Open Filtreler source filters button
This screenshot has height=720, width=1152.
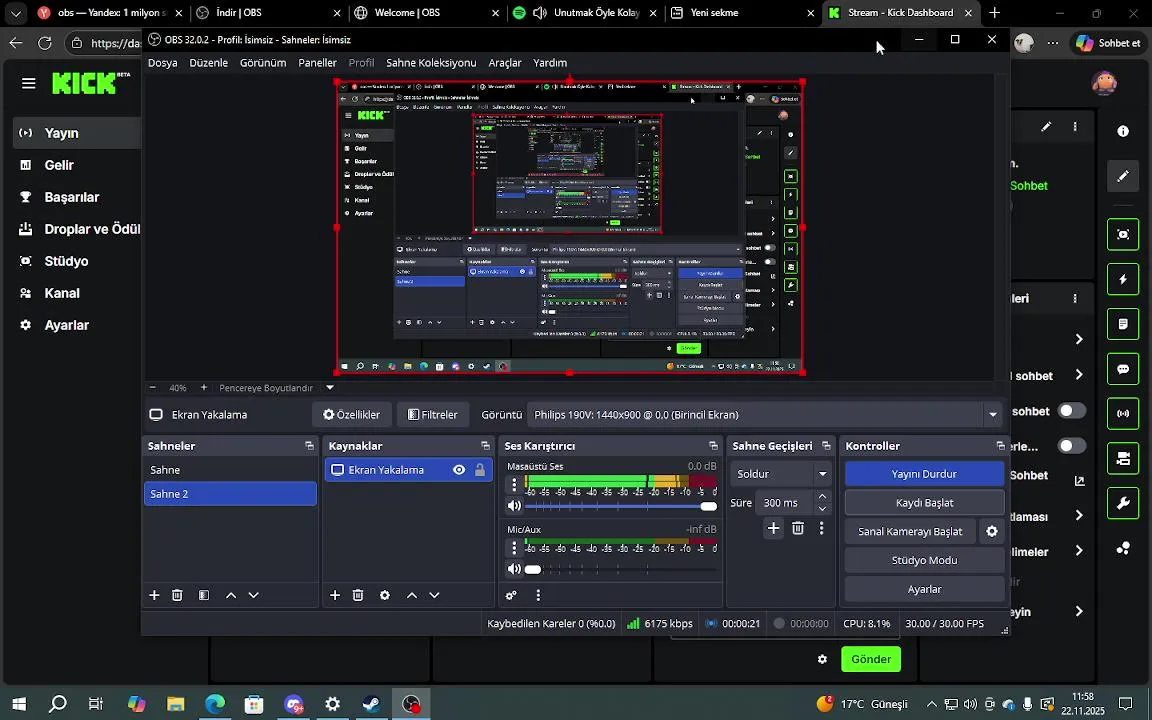[433, 415]
